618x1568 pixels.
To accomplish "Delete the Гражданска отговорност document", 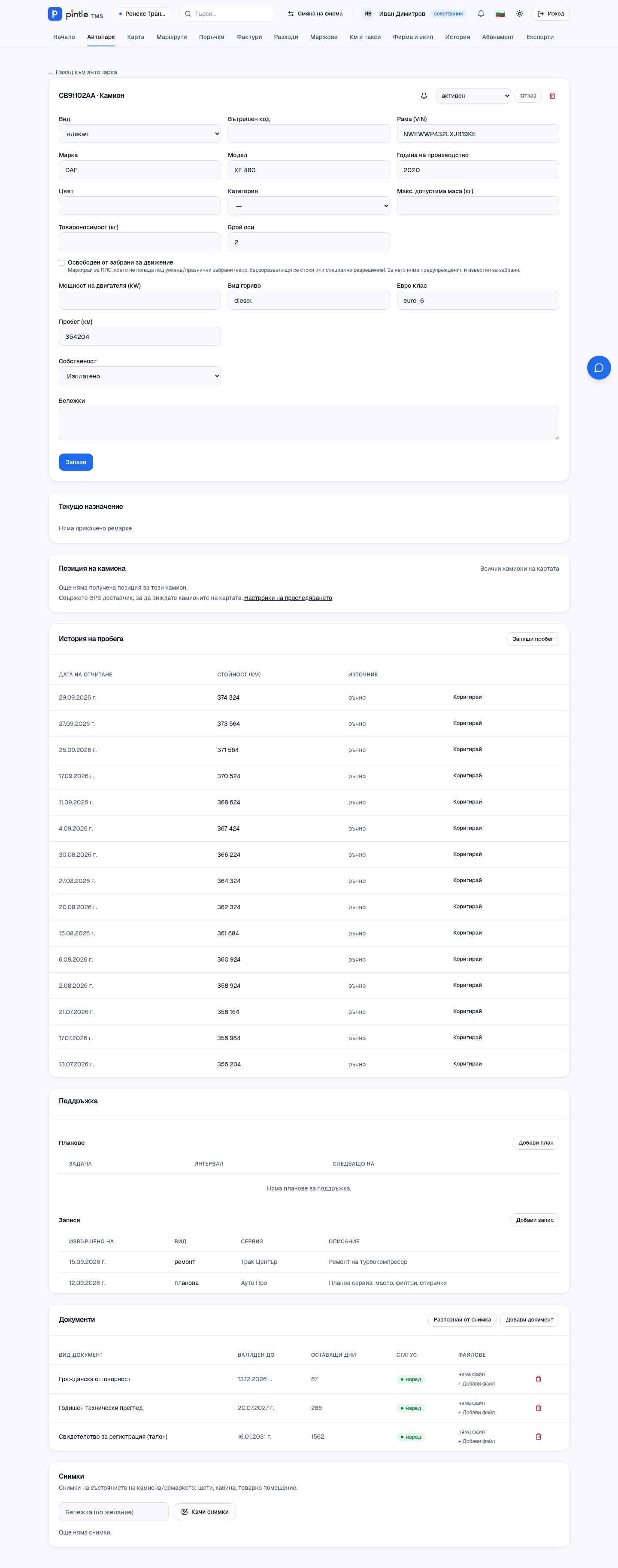I will 538,1379.
